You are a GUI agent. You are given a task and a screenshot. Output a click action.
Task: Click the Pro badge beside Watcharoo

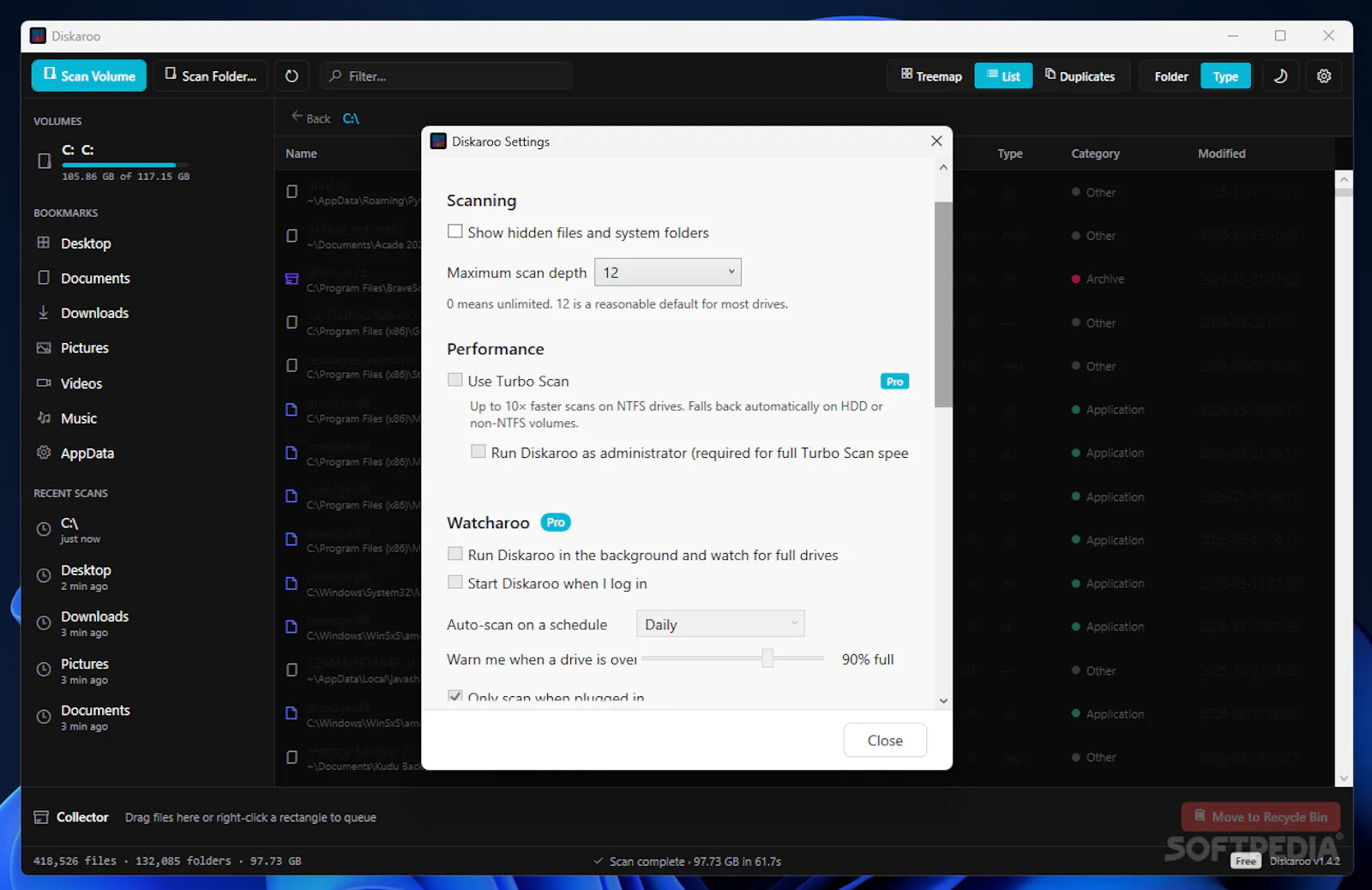(556, 522)
